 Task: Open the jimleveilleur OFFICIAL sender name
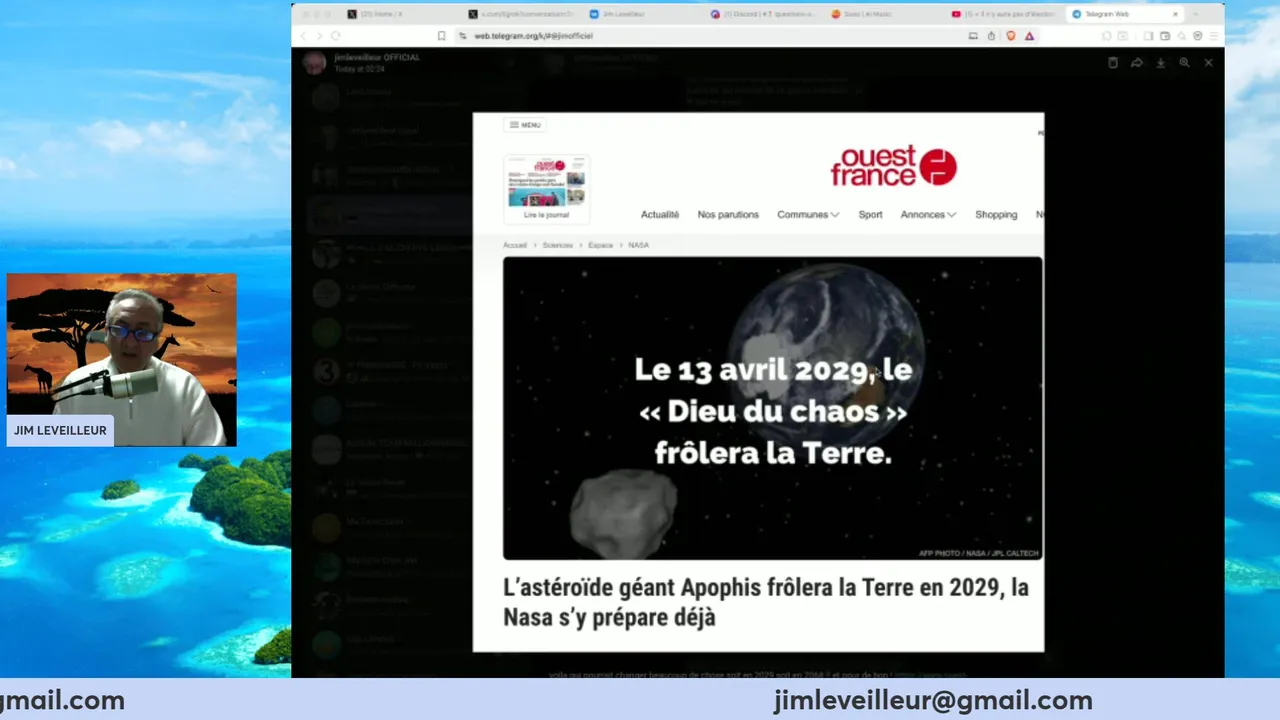point(377,57)
